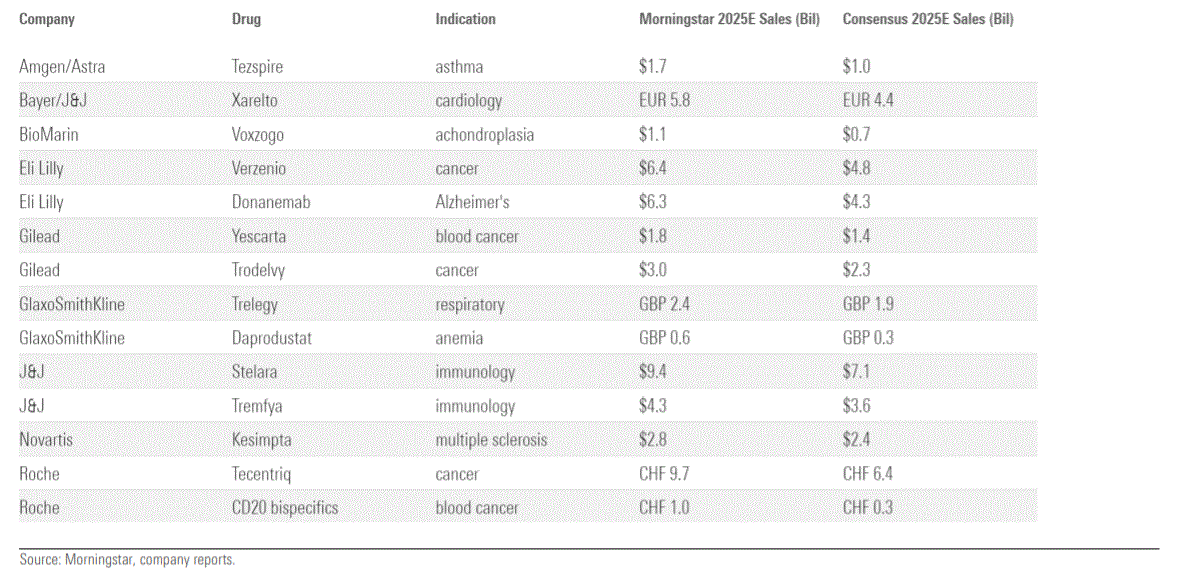This screenshot has height=586, width=1187.
Task: Click the Alzheimer's indication cell
Action: [472, 203]
